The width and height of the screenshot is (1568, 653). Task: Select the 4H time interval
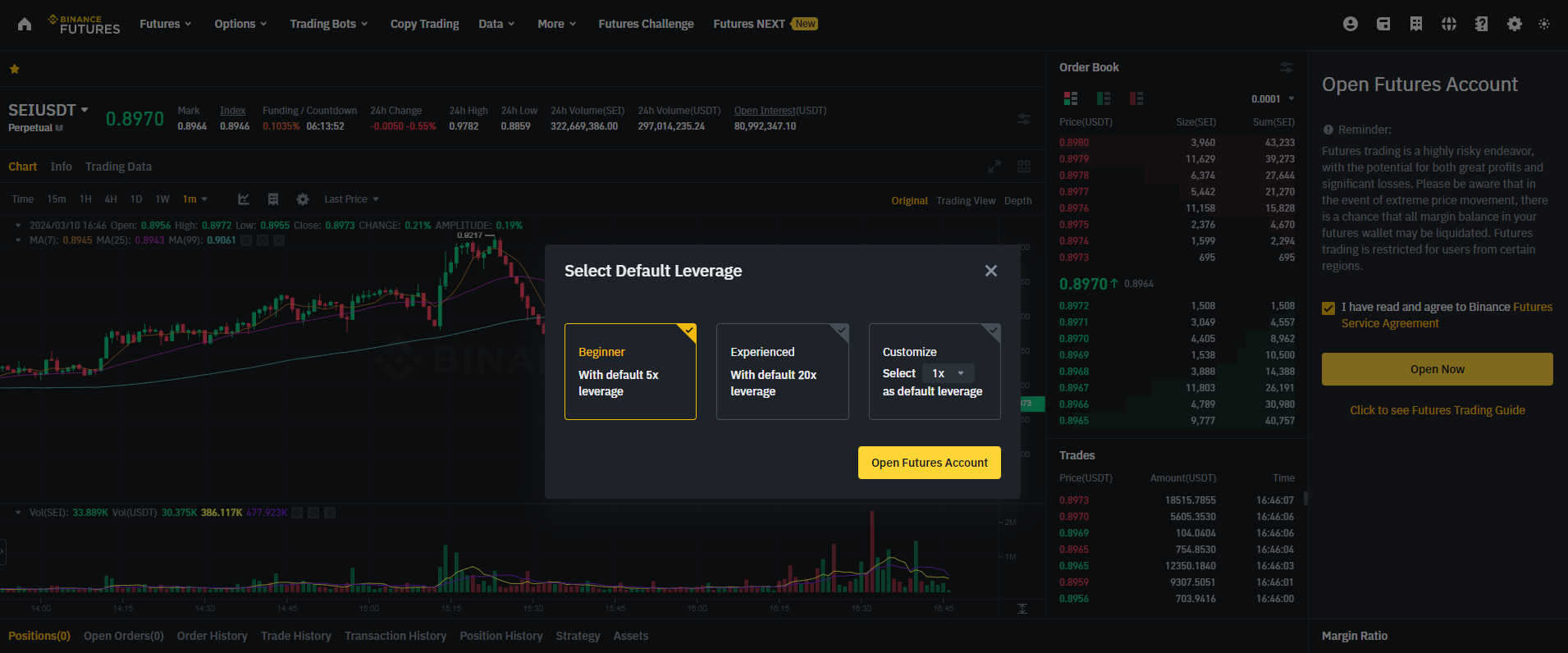[111, 199]
